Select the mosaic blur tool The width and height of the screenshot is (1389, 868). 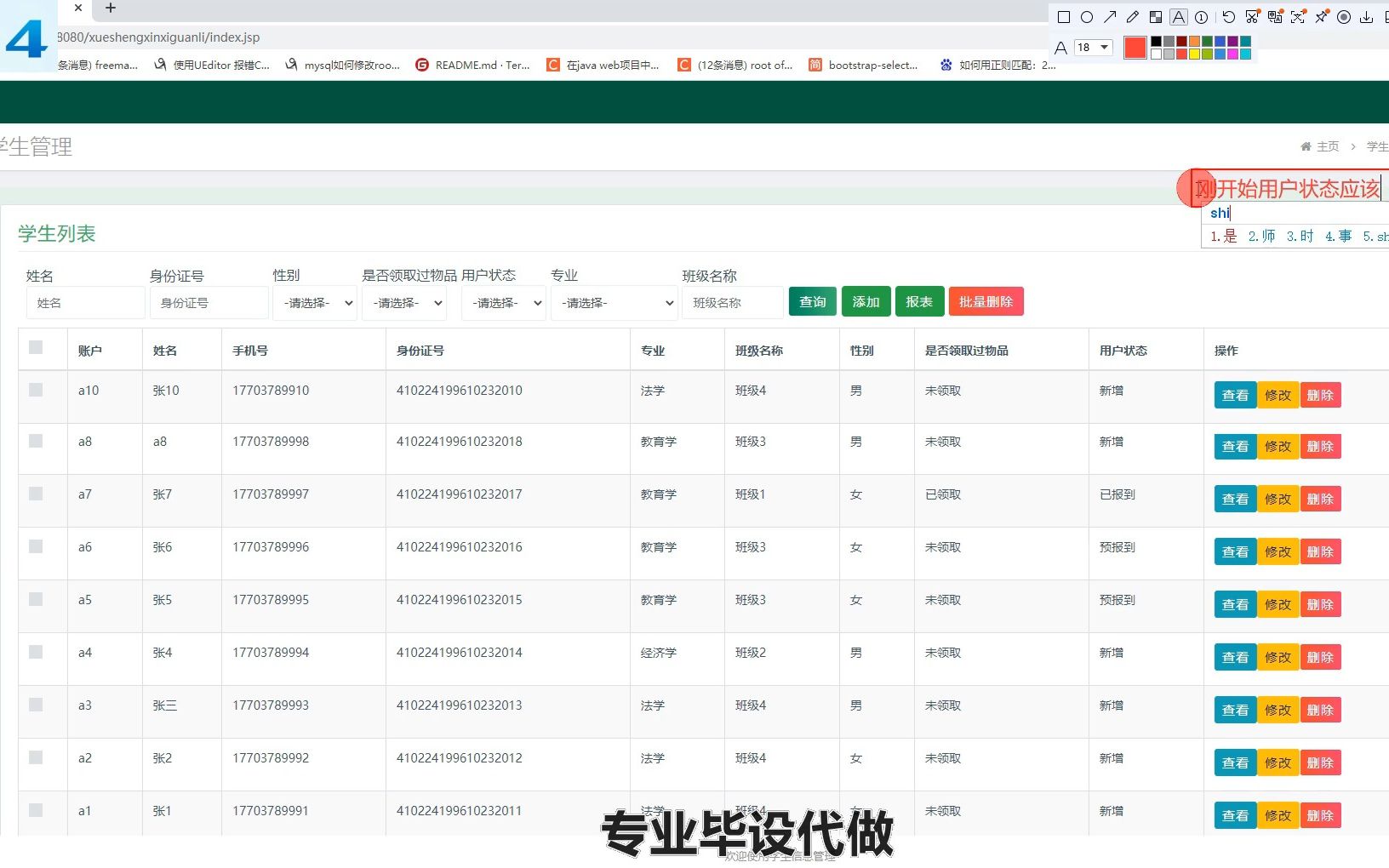1156,17
